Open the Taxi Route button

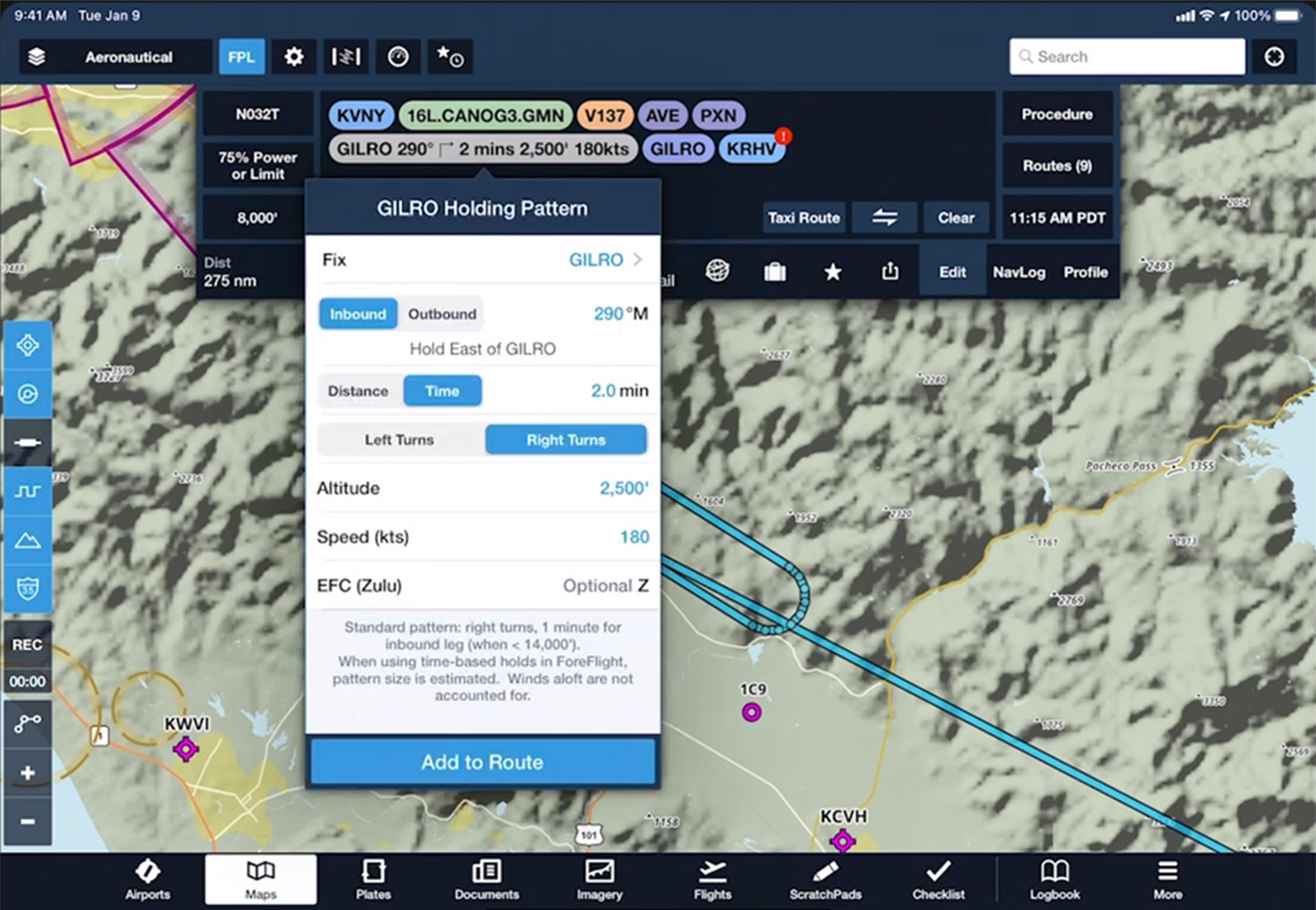pyautogui.click(x=803, y=217)
